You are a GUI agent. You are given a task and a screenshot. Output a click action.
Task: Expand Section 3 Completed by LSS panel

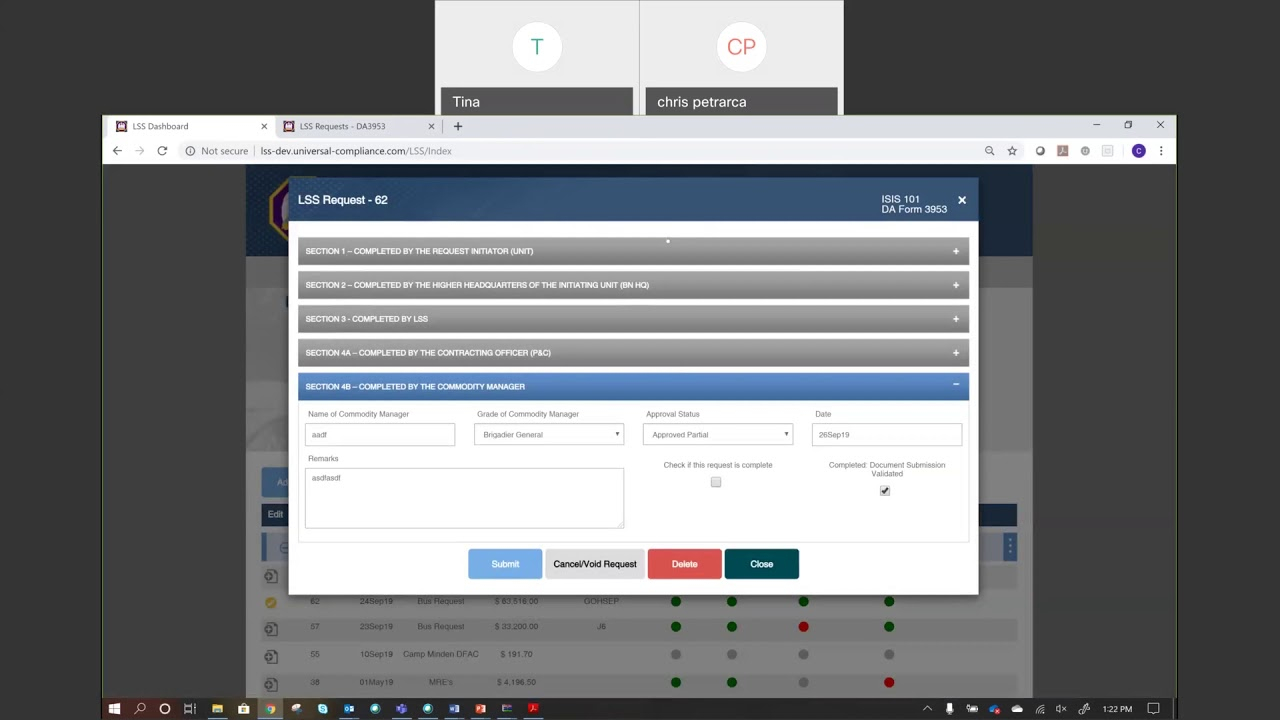633,319
